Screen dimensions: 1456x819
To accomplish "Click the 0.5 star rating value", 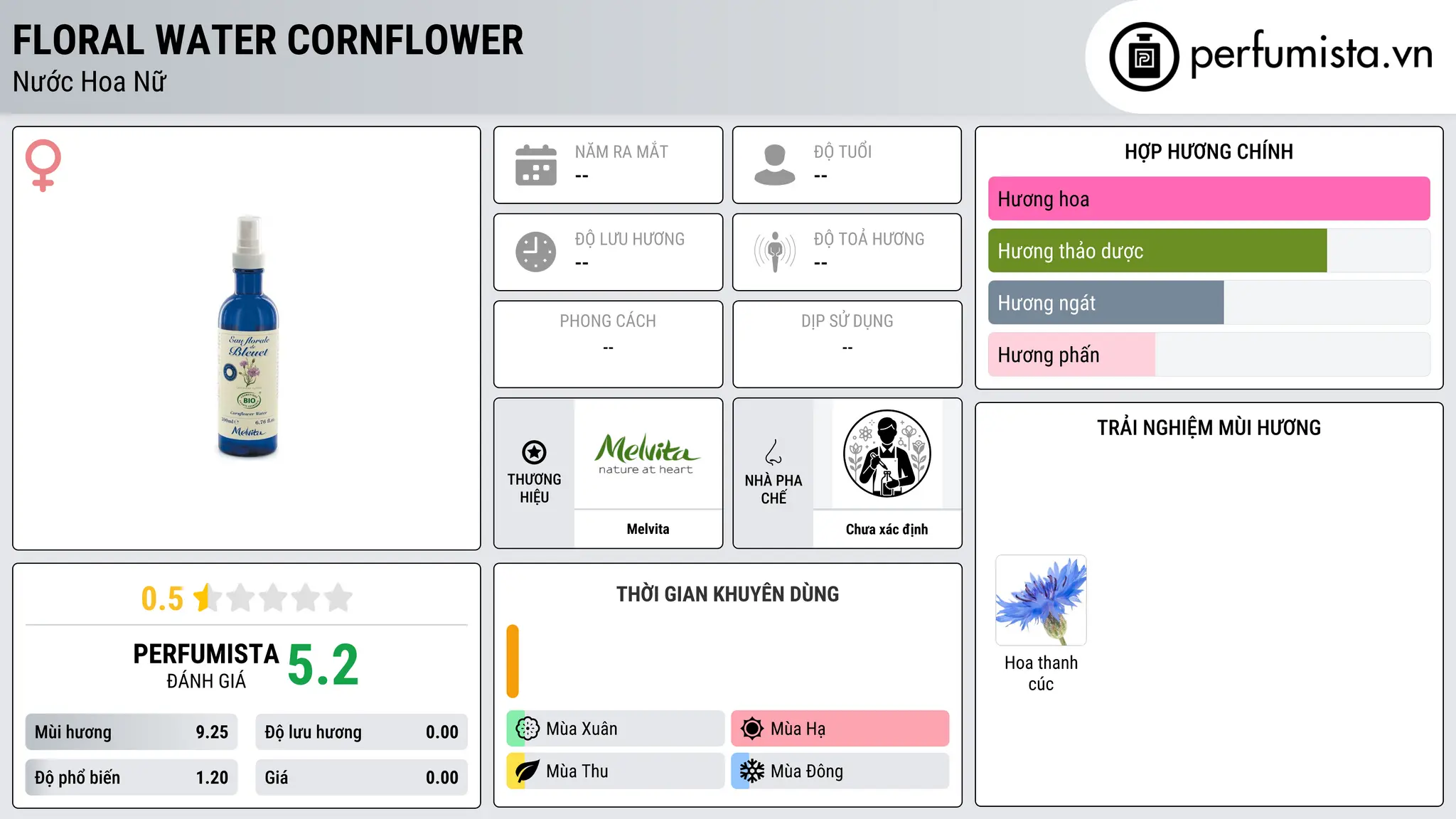I will [162, 599].
